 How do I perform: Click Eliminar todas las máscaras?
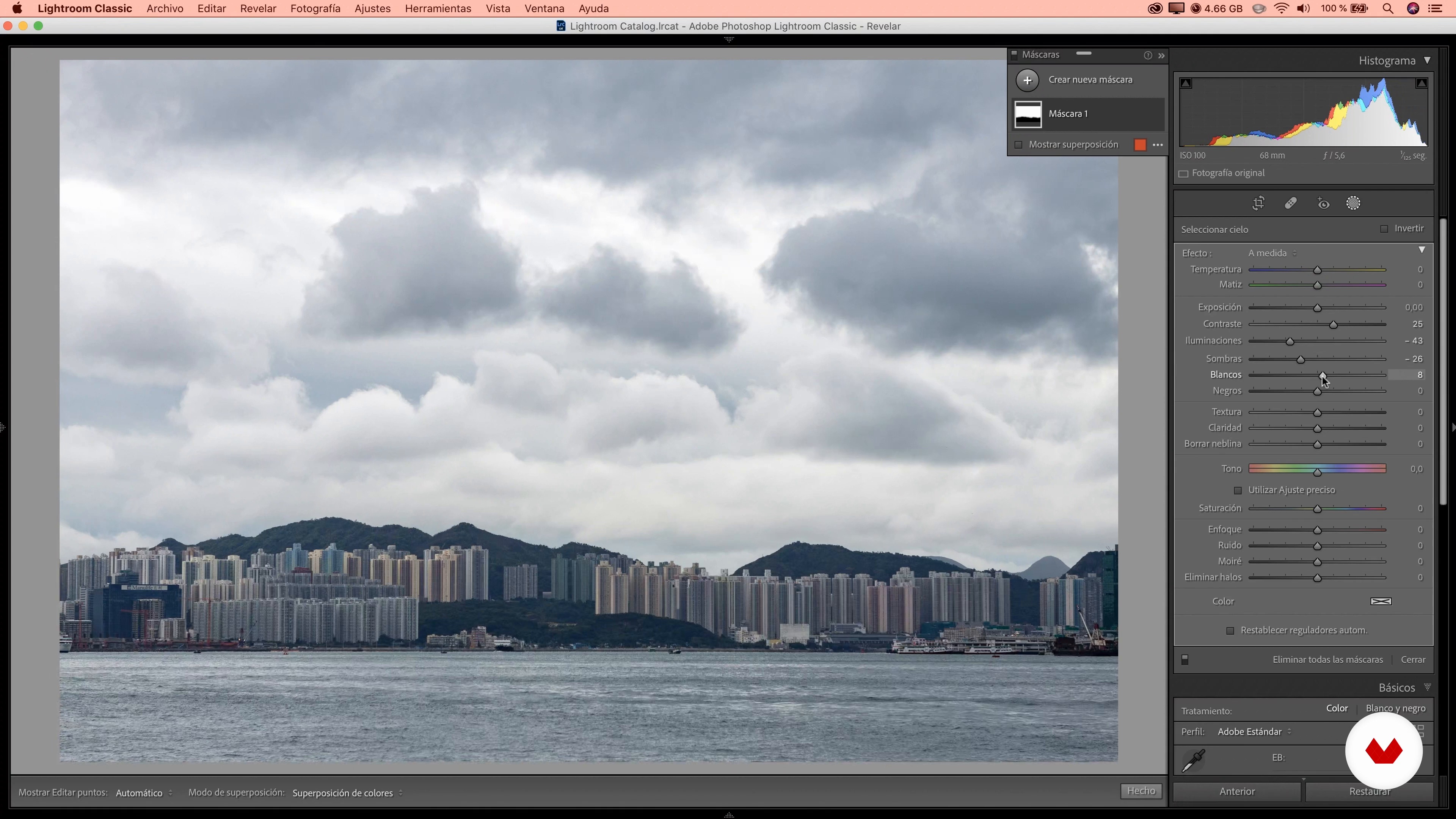pyautogui.click(x=1327, y=660)
